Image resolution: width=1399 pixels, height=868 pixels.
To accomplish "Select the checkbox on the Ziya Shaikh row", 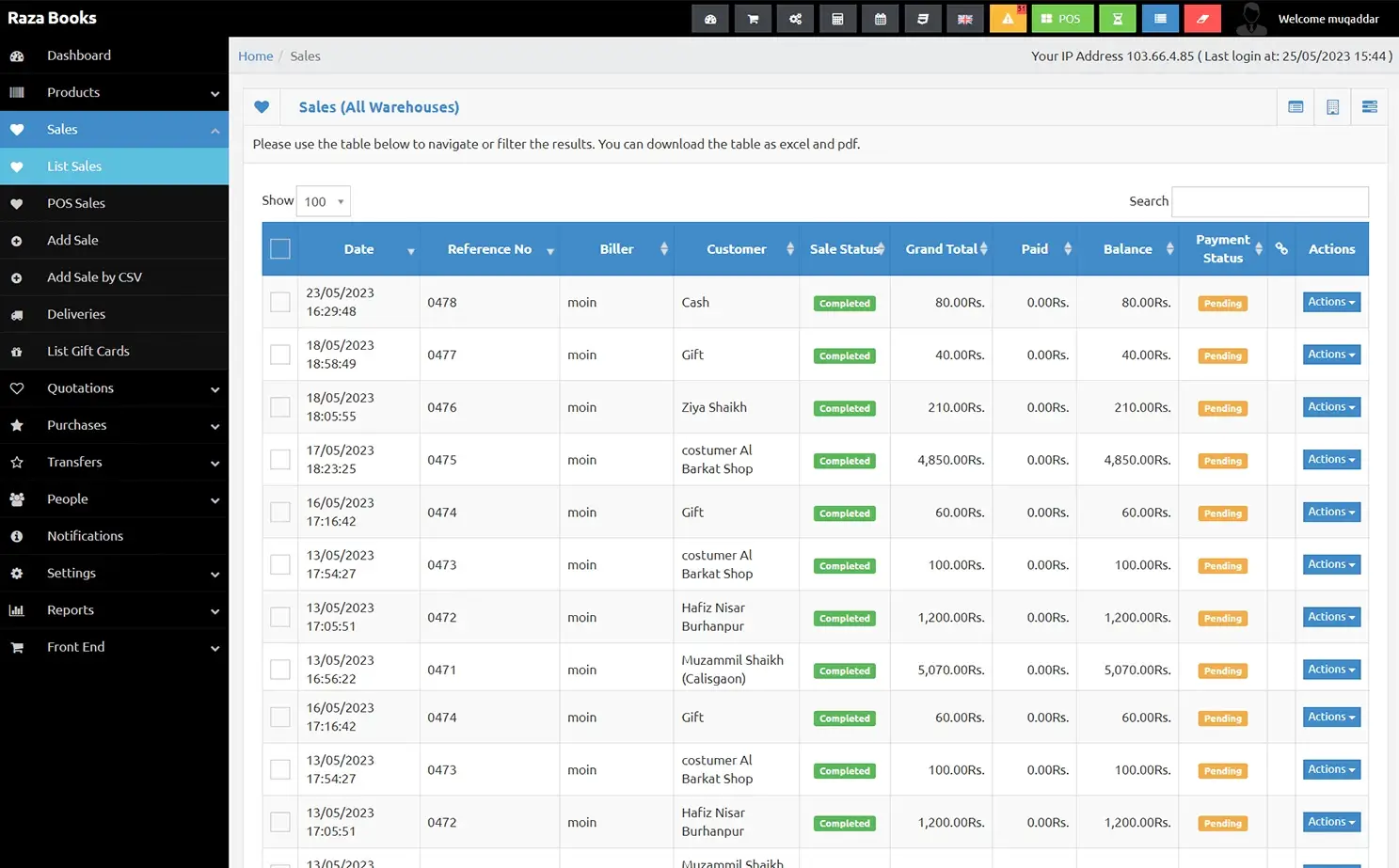I will click(279, 407).
